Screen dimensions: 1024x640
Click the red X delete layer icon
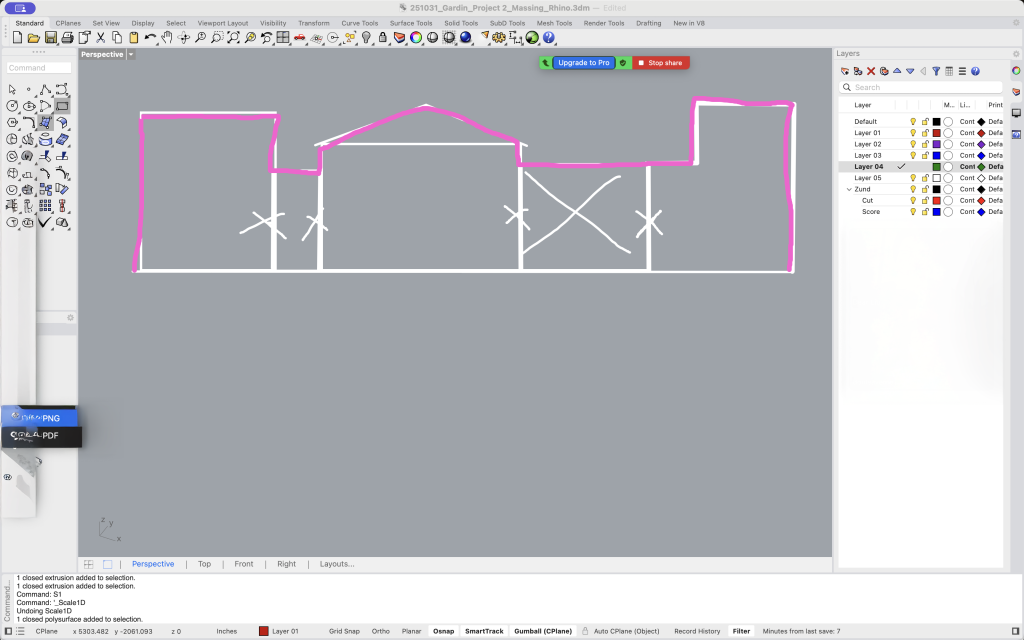(x=871, y=71)
